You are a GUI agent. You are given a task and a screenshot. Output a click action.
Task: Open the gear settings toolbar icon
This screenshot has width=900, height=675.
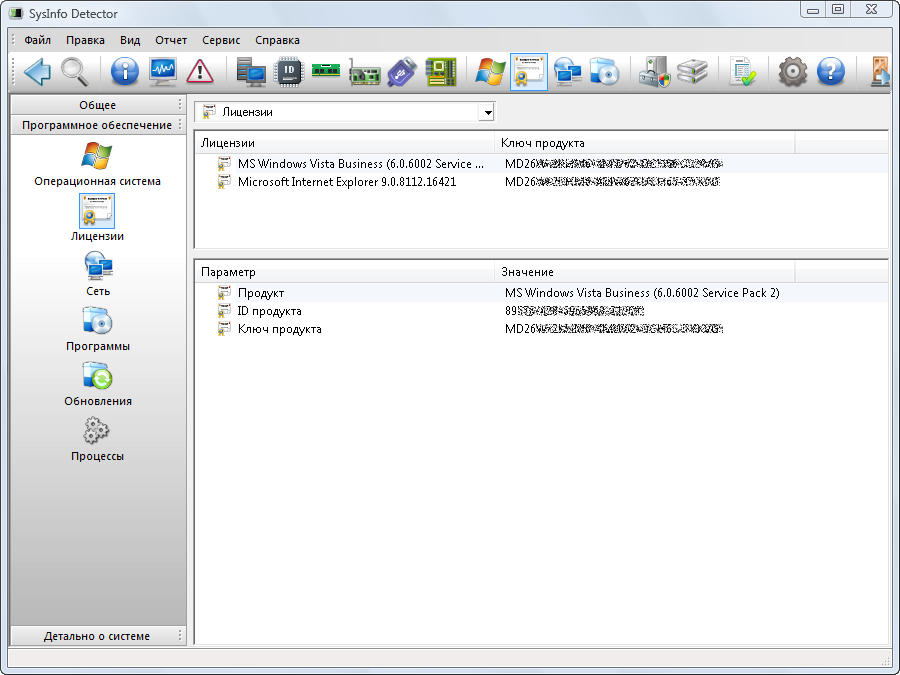click(793, 72)
